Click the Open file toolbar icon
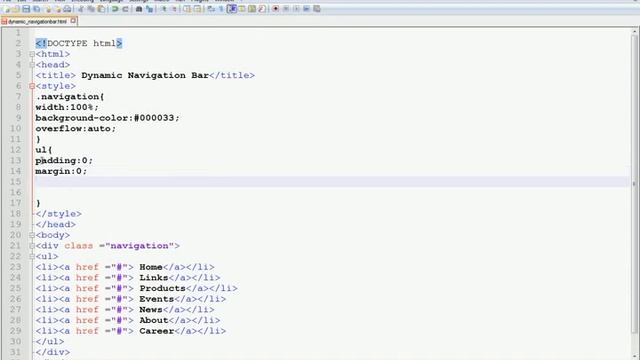 click(x=16, y=9)
